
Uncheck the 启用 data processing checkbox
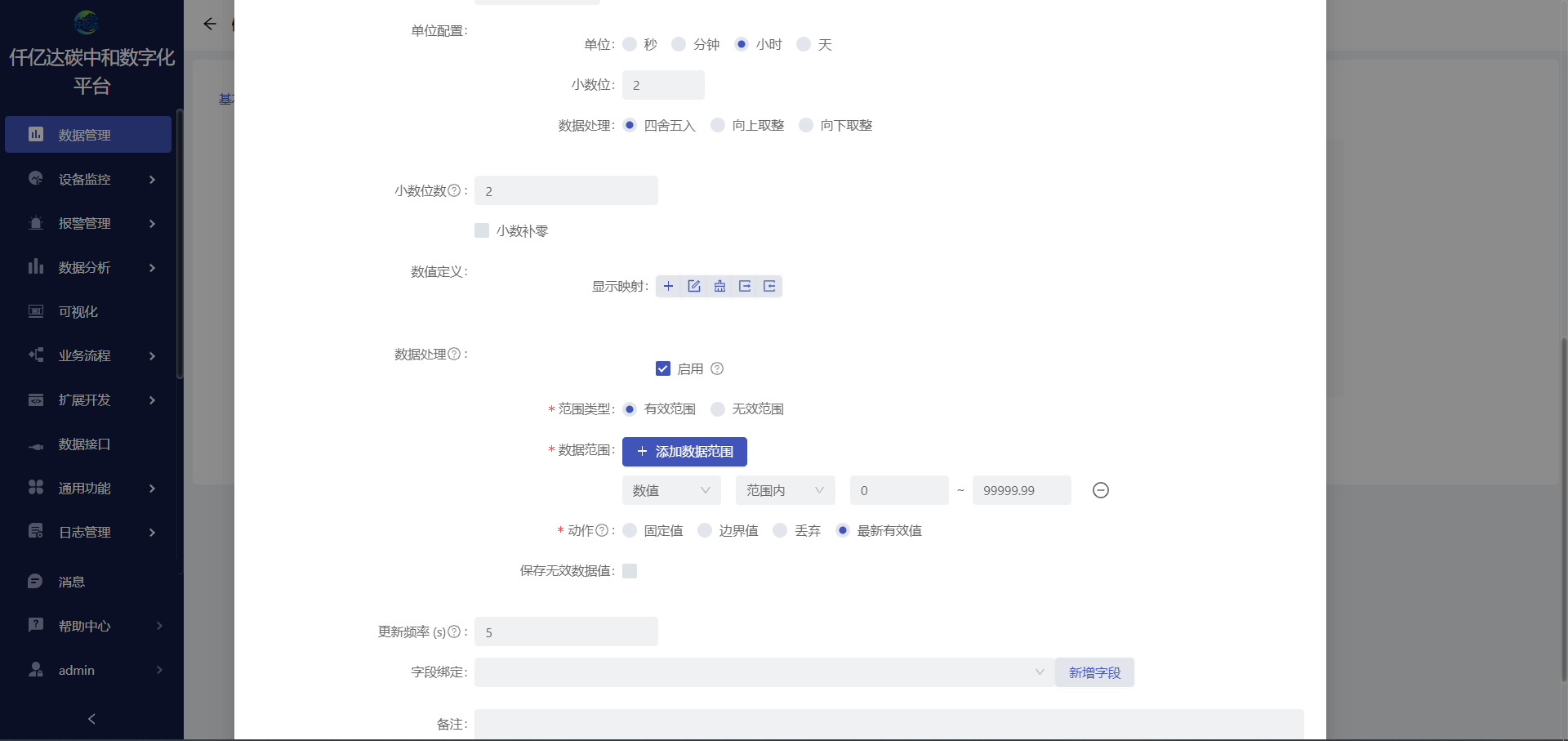click(663, 368)
